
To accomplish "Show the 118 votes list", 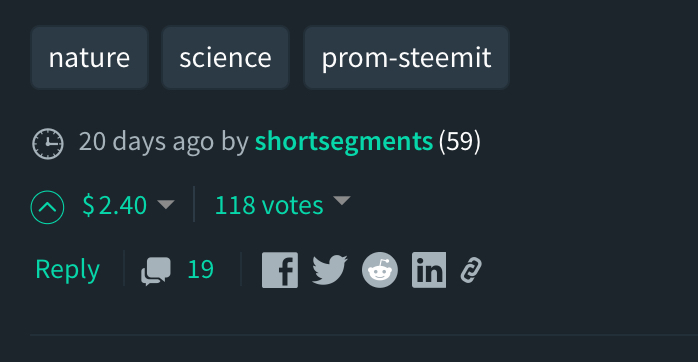I will [x=269, y=205].
